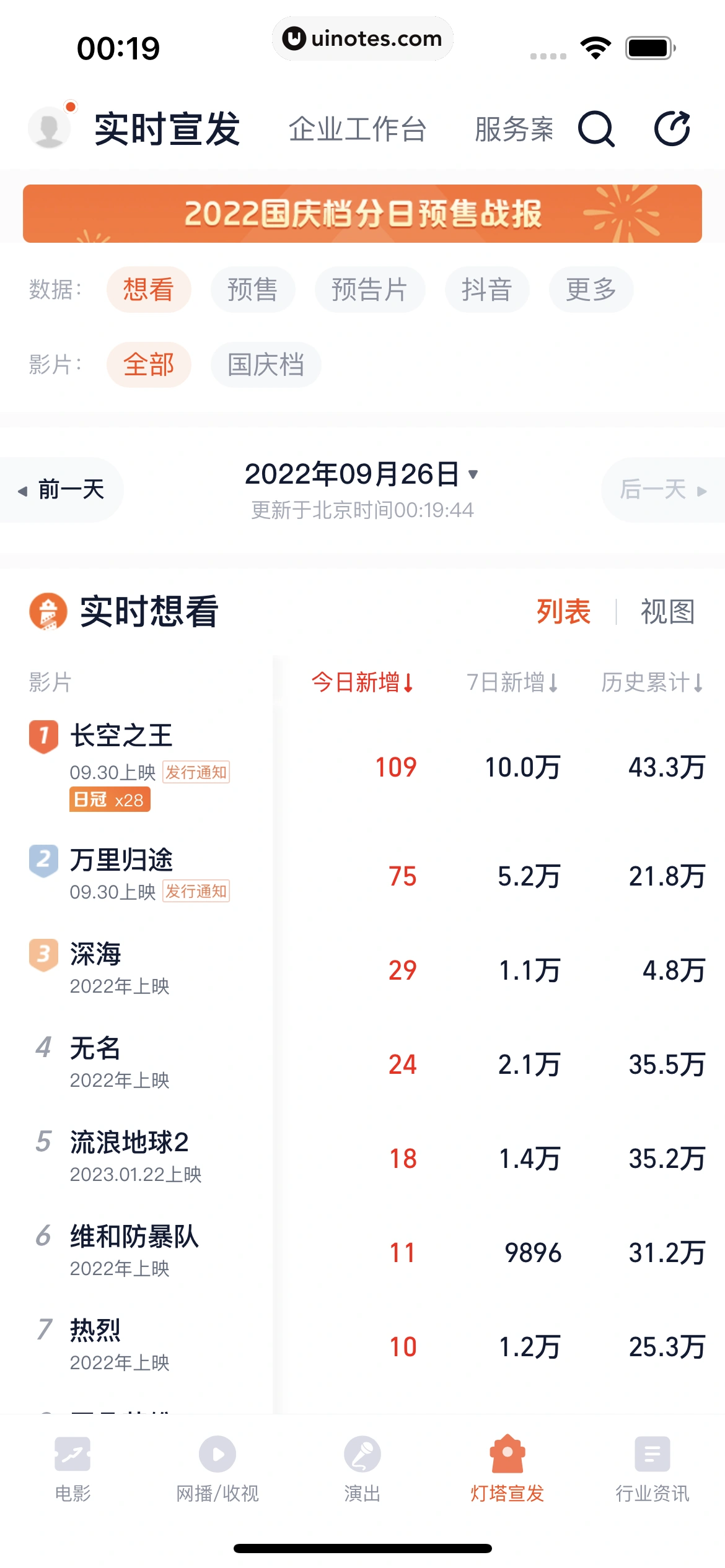Open the 长空之王 film row
This screenshot has width=725, height=1568.
tap(121, 736)
